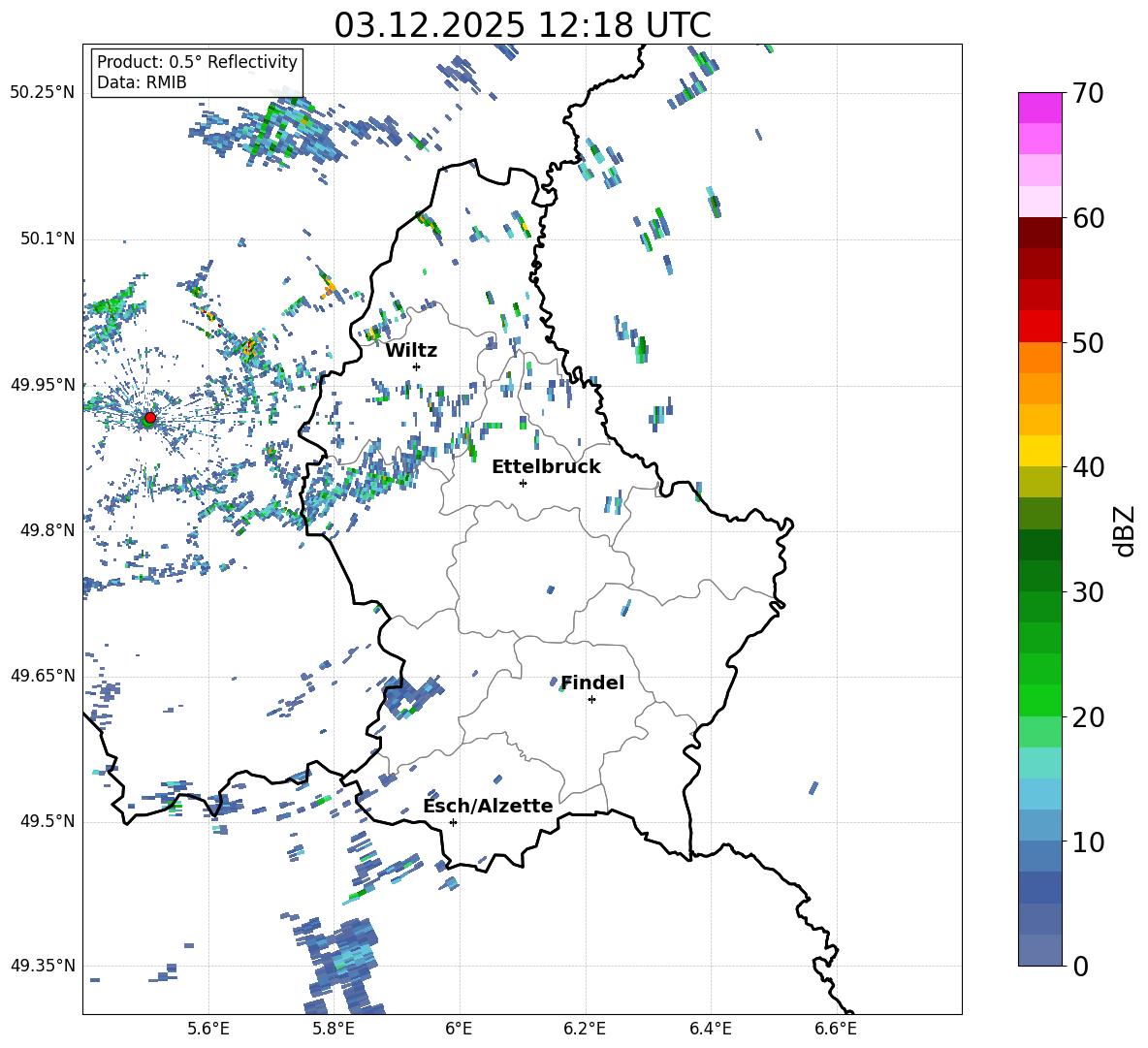Screen dimensions: 1148x1048
Task: Select the Wiltz city label
Action: pos(411,350)
